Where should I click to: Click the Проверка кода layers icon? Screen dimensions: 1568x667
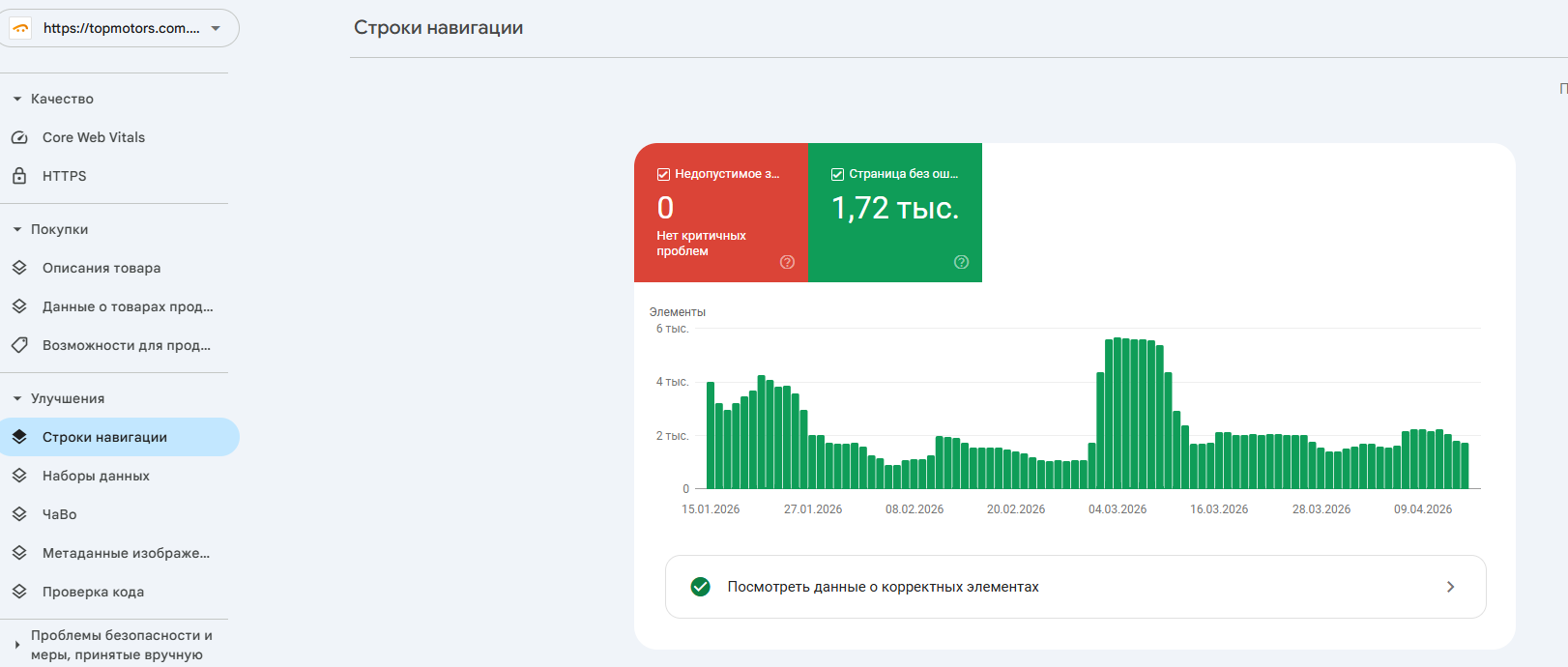tap(19, 592)
